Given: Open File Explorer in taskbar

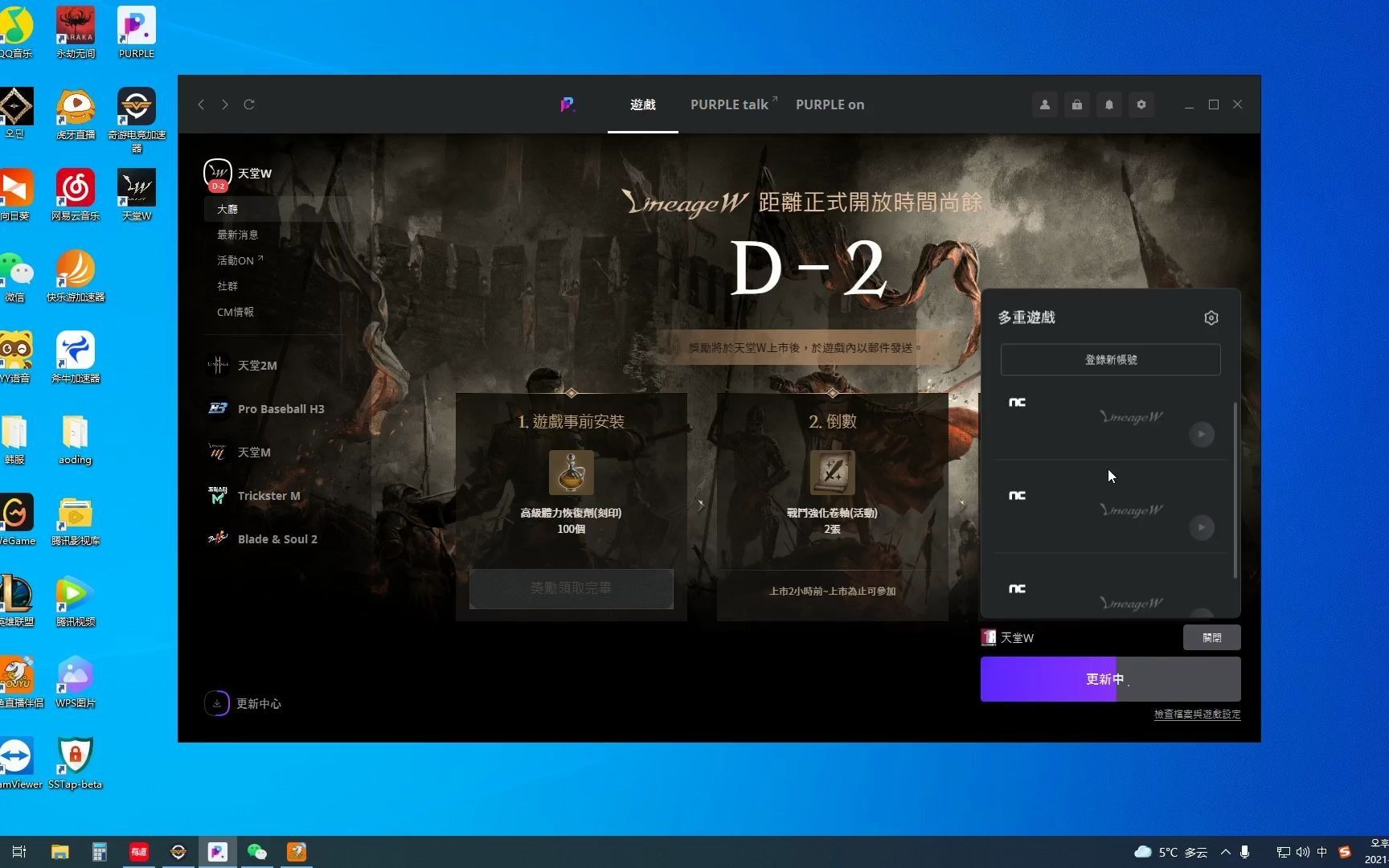Looking at the screenshot, I should [59, 852].
